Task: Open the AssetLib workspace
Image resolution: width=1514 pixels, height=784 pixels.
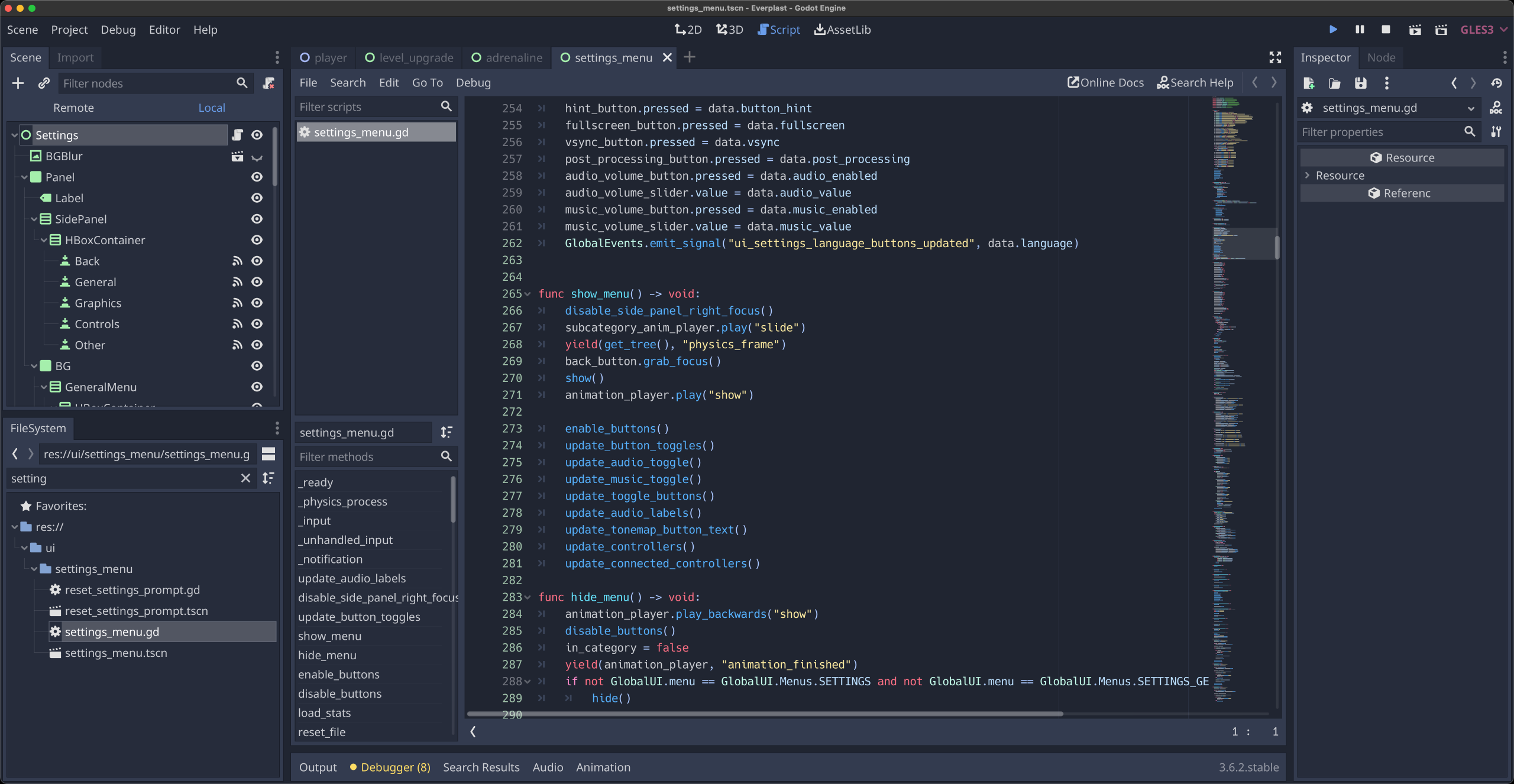Action: [842, 30]
